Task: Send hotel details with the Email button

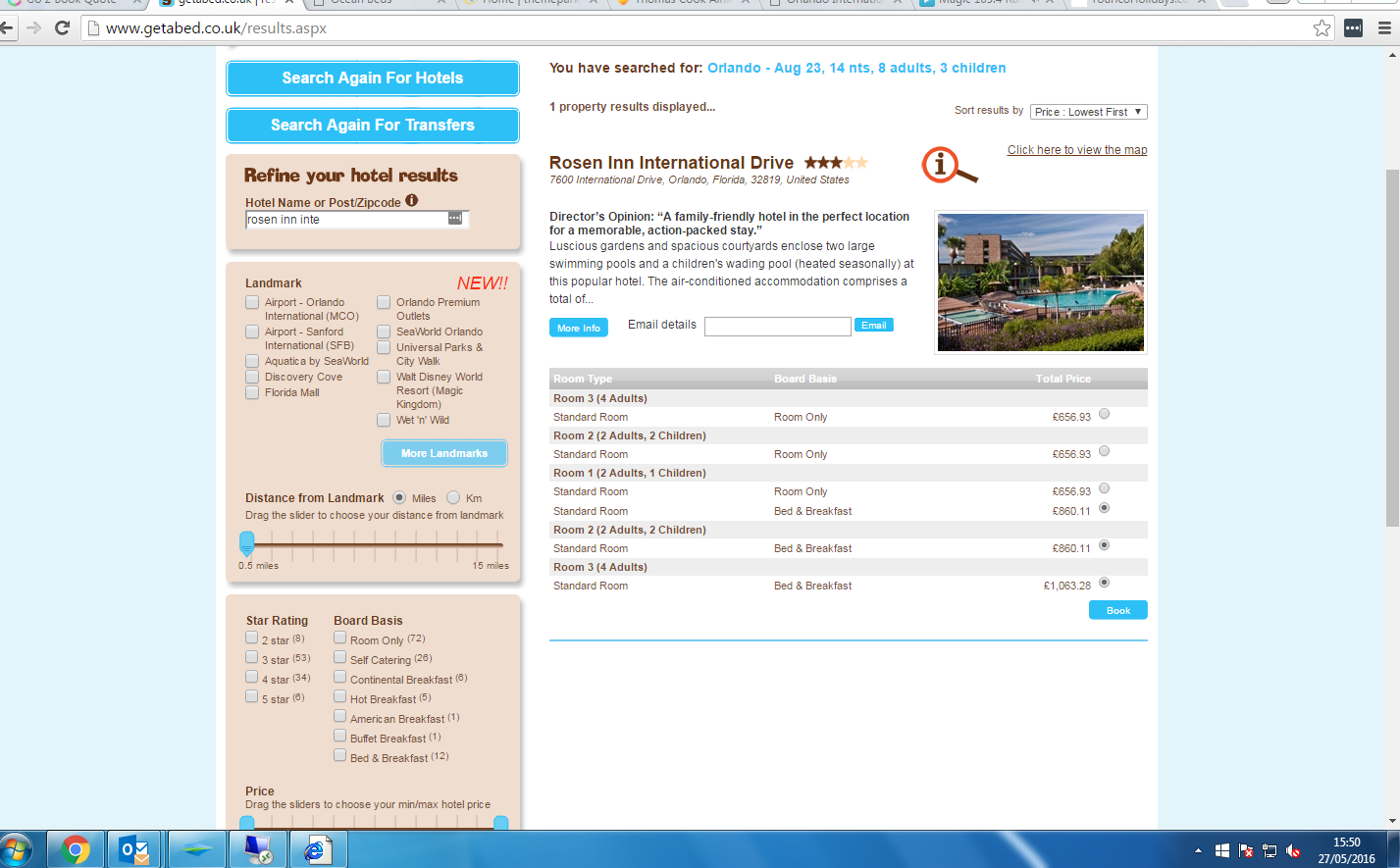Action: (x=874, y=325)
